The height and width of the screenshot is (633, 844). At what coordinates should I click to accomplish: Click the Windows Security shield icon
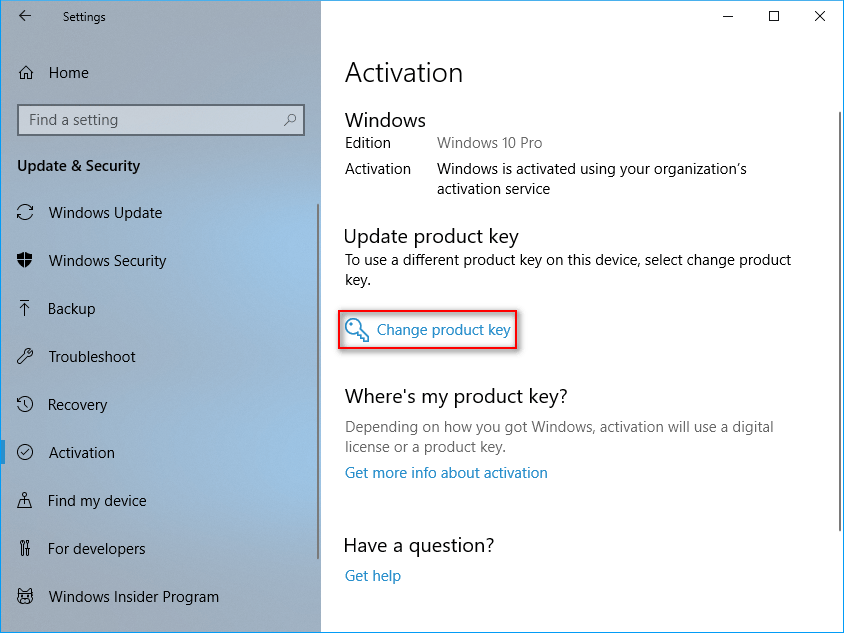pos(26,260)
